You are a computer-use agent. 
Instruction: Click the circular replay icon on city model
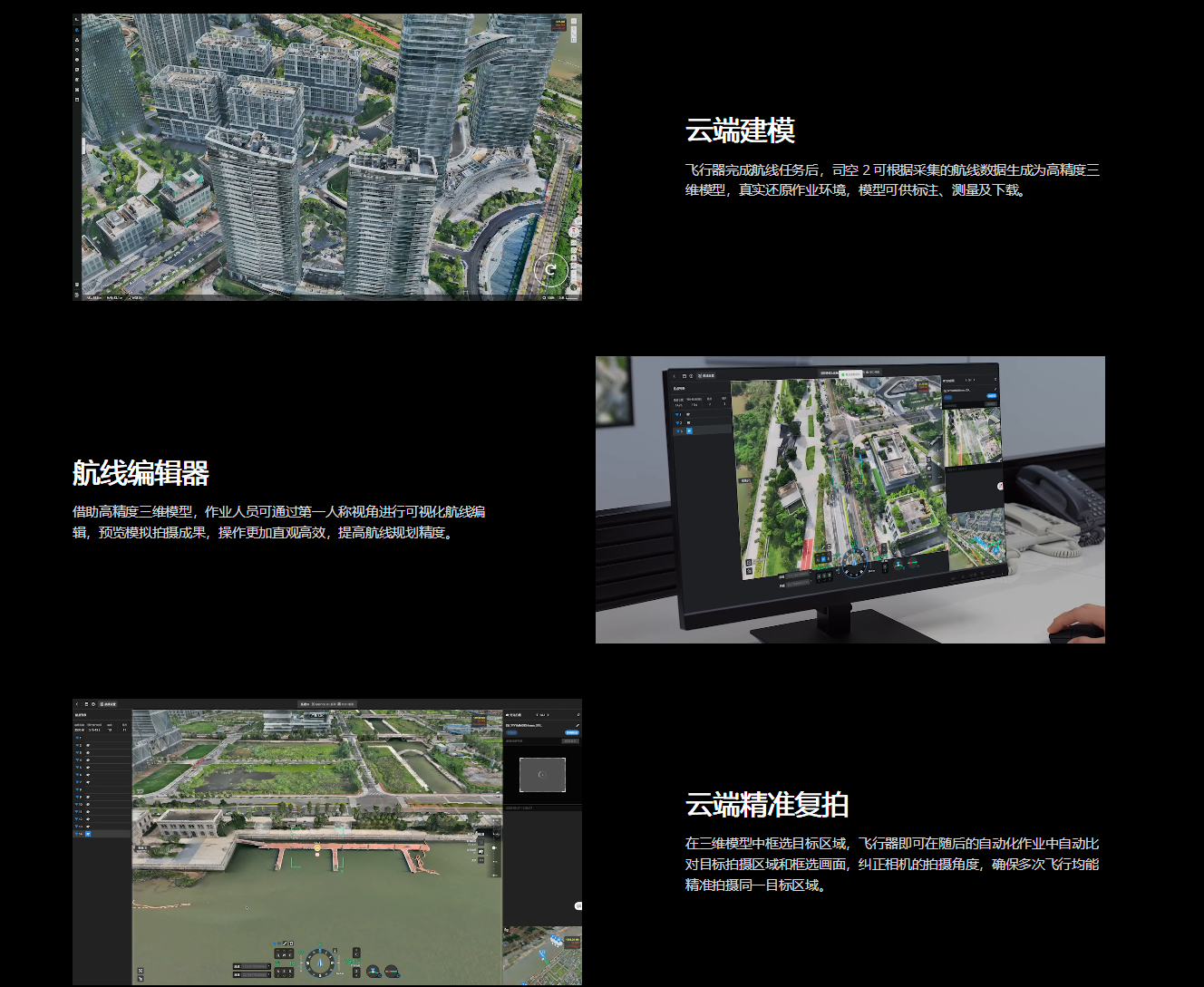click(550, 269)
